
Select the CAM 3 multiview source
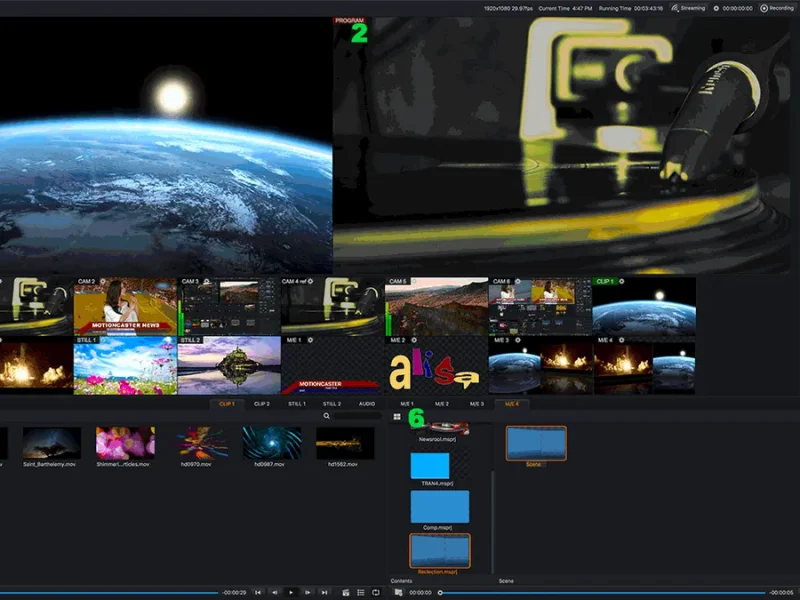click(x=229, y=306)
